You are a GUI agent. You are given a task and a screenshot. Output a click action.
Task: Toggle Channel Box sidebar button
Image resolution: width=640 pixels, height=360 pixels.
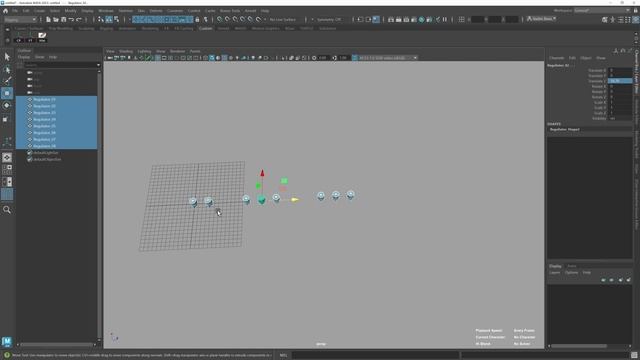coord(636,19)
